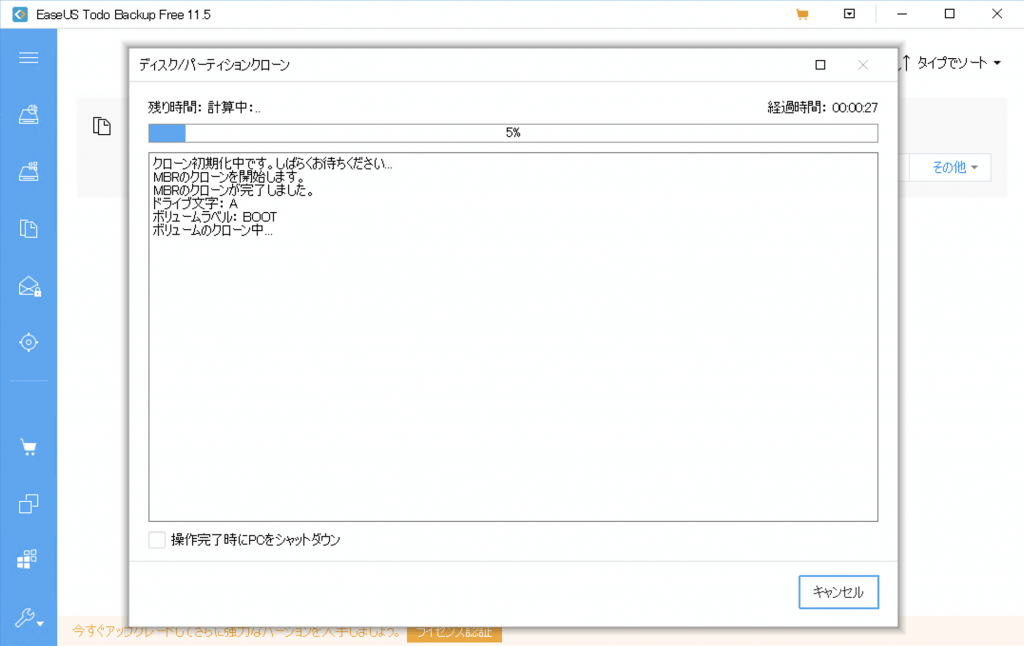The height and width of the screenshot is (646, 1024).
Task: Click the shopping cart icon in the sidebar
Action: (x=28, y=447)
